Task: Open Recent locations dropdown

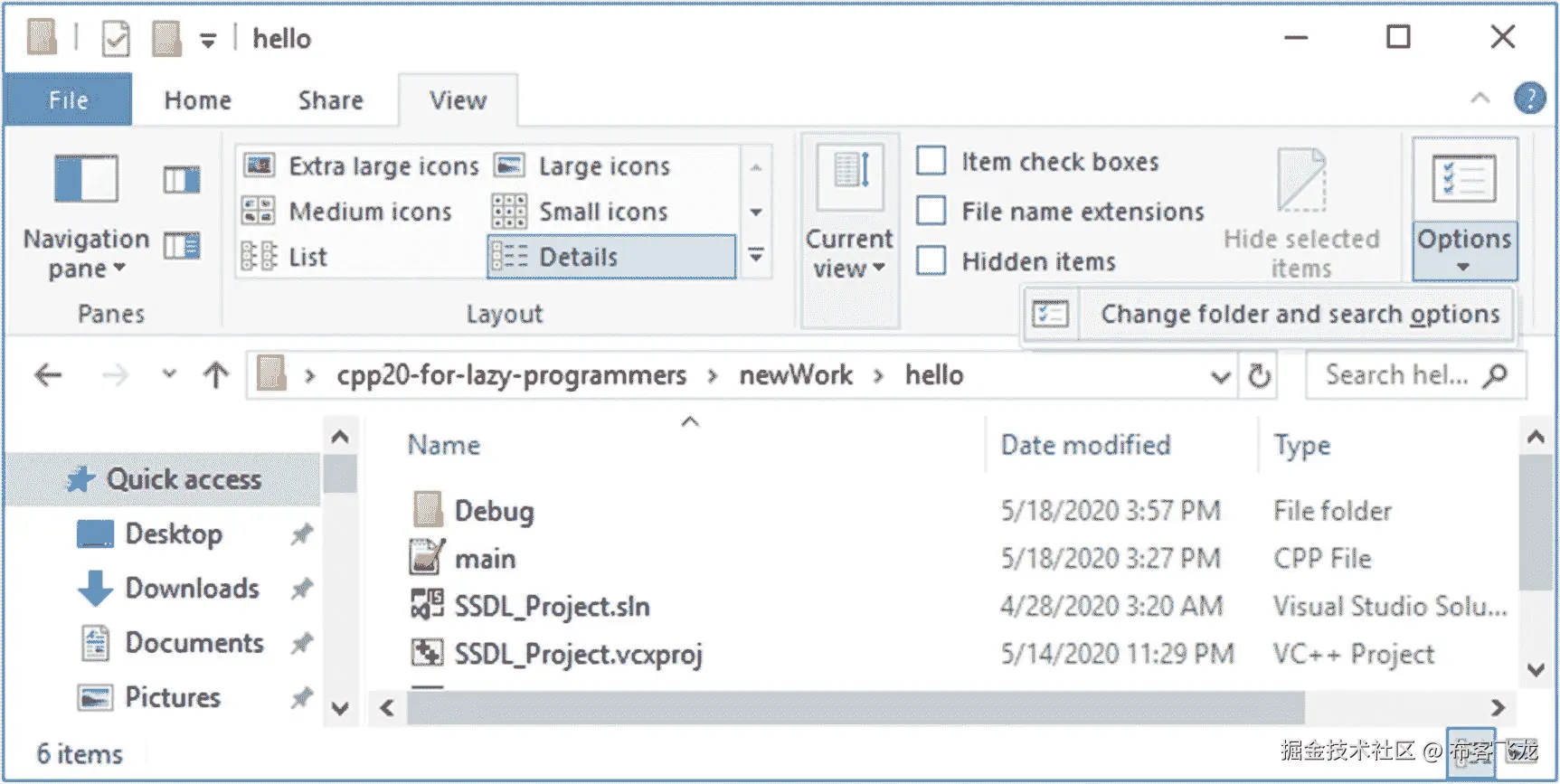Action: pos(169,373)
